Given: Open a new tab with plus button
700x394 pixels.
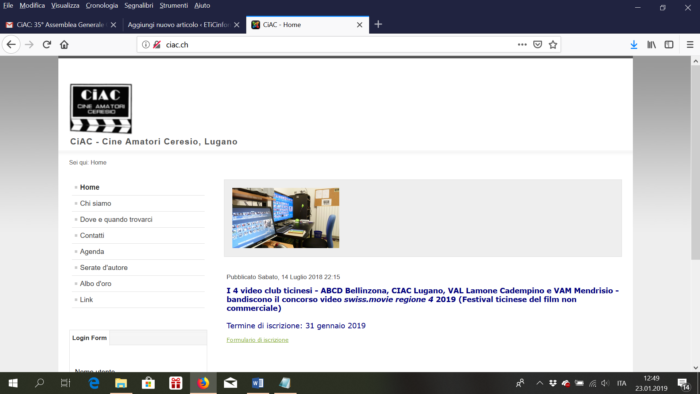Looking at the screenshot, I should tap(378, 25).
